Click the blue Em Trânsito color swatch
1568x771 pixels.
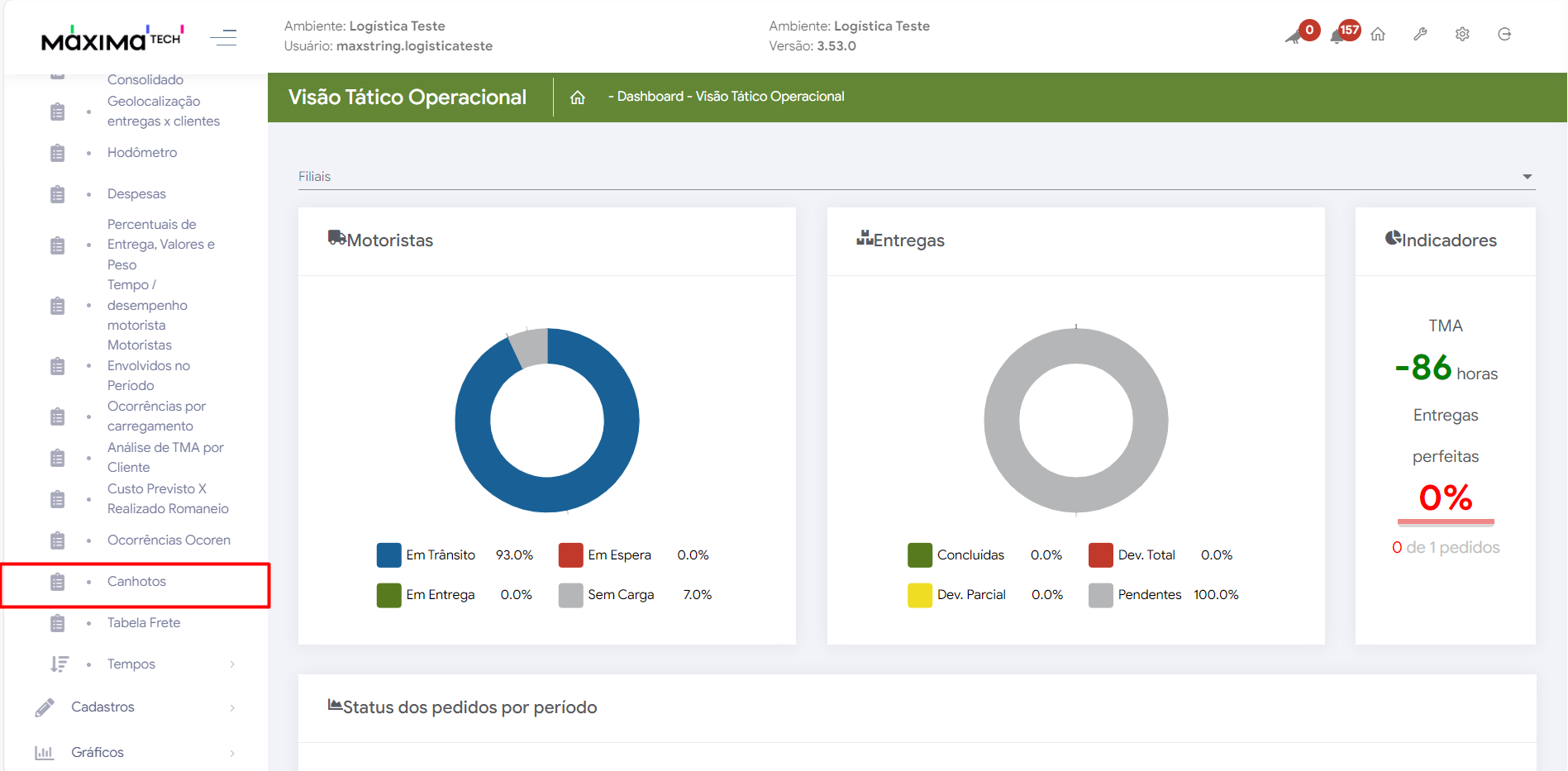(x=388, y=555)
